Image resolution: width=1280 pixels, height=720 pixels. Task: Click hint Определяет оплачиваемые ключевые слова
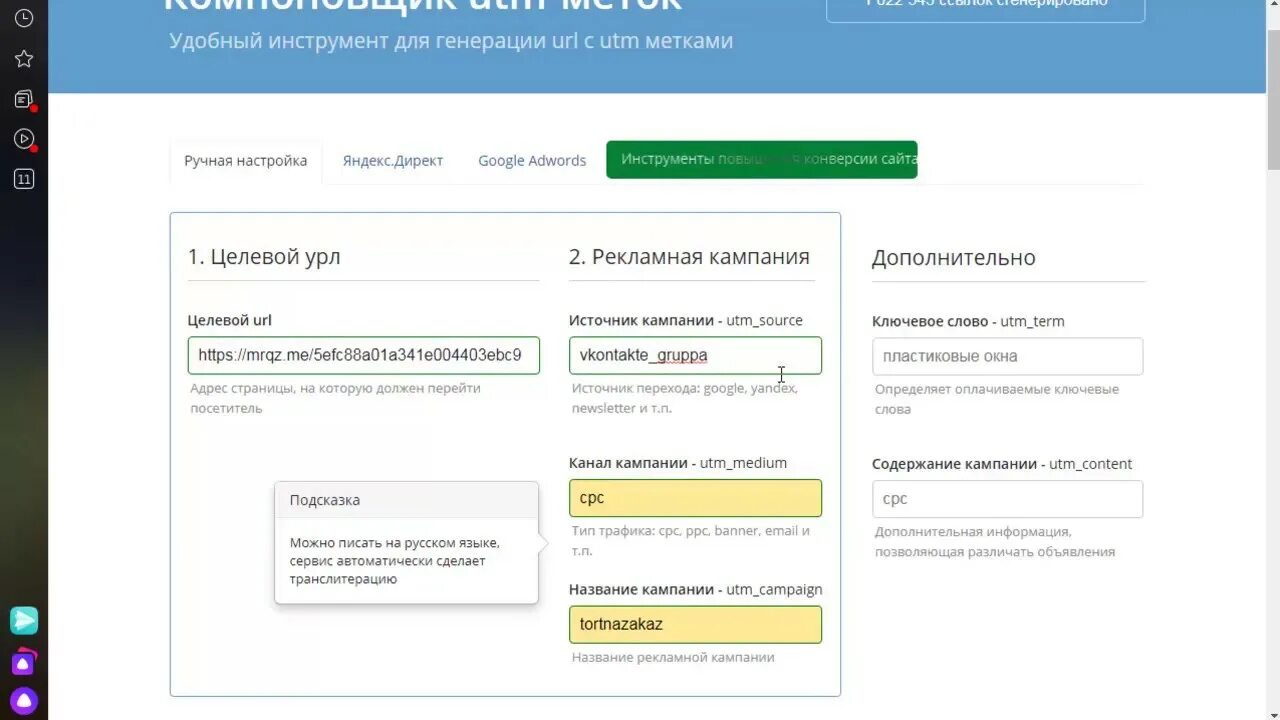pos(997,399)
